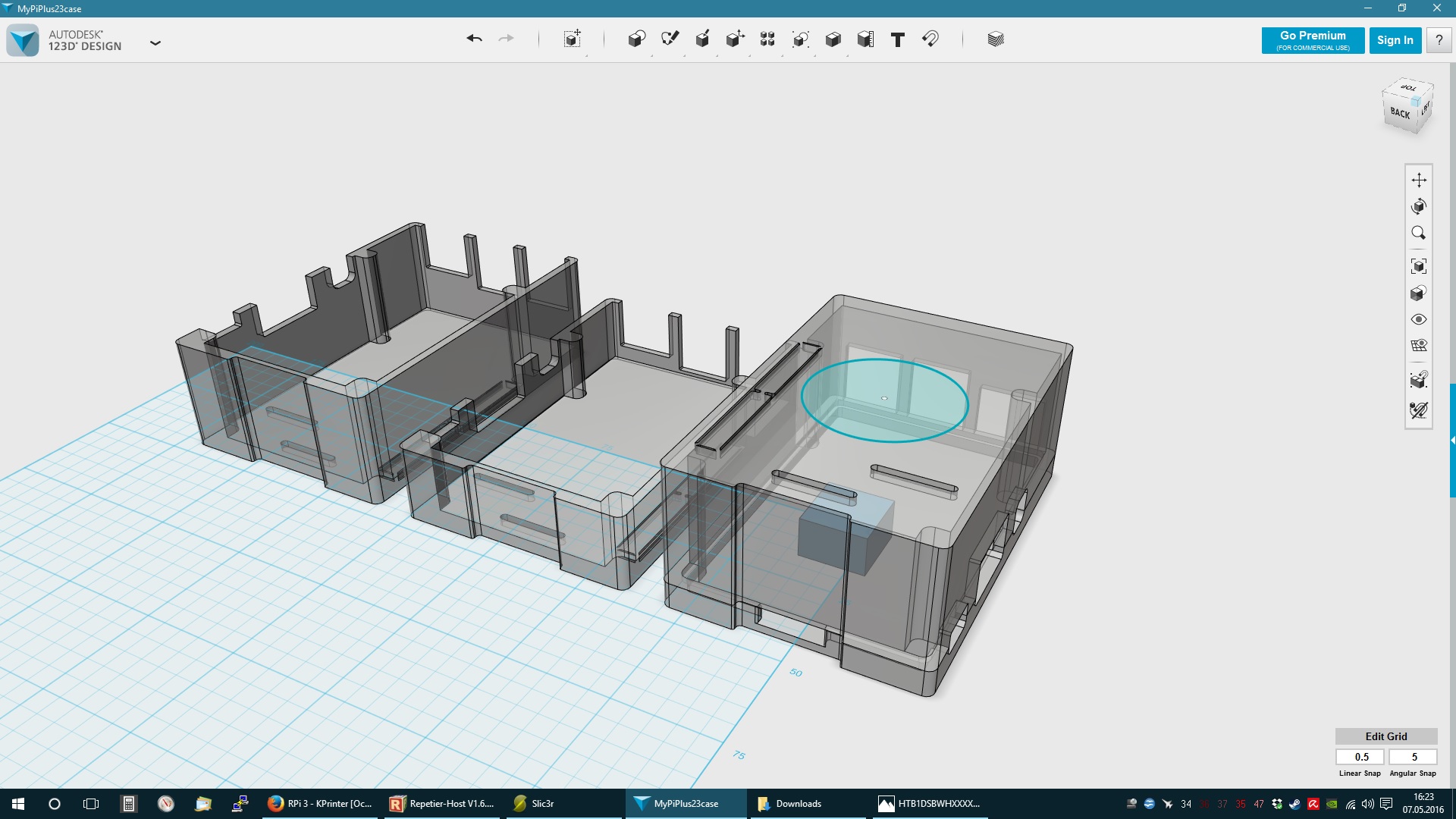
Task: Click the Undo arrow in the toolbar
Action: coord(474,39)
